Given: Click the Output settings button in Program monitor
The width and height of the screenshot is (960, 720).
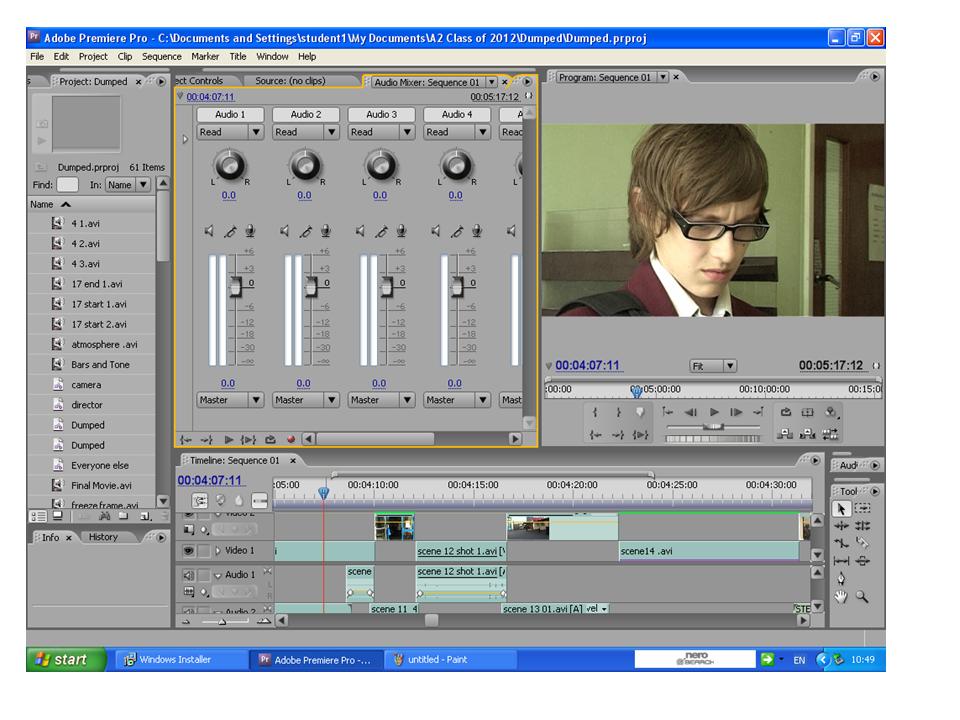Looking at the screenshot, I should click(830, 413).
